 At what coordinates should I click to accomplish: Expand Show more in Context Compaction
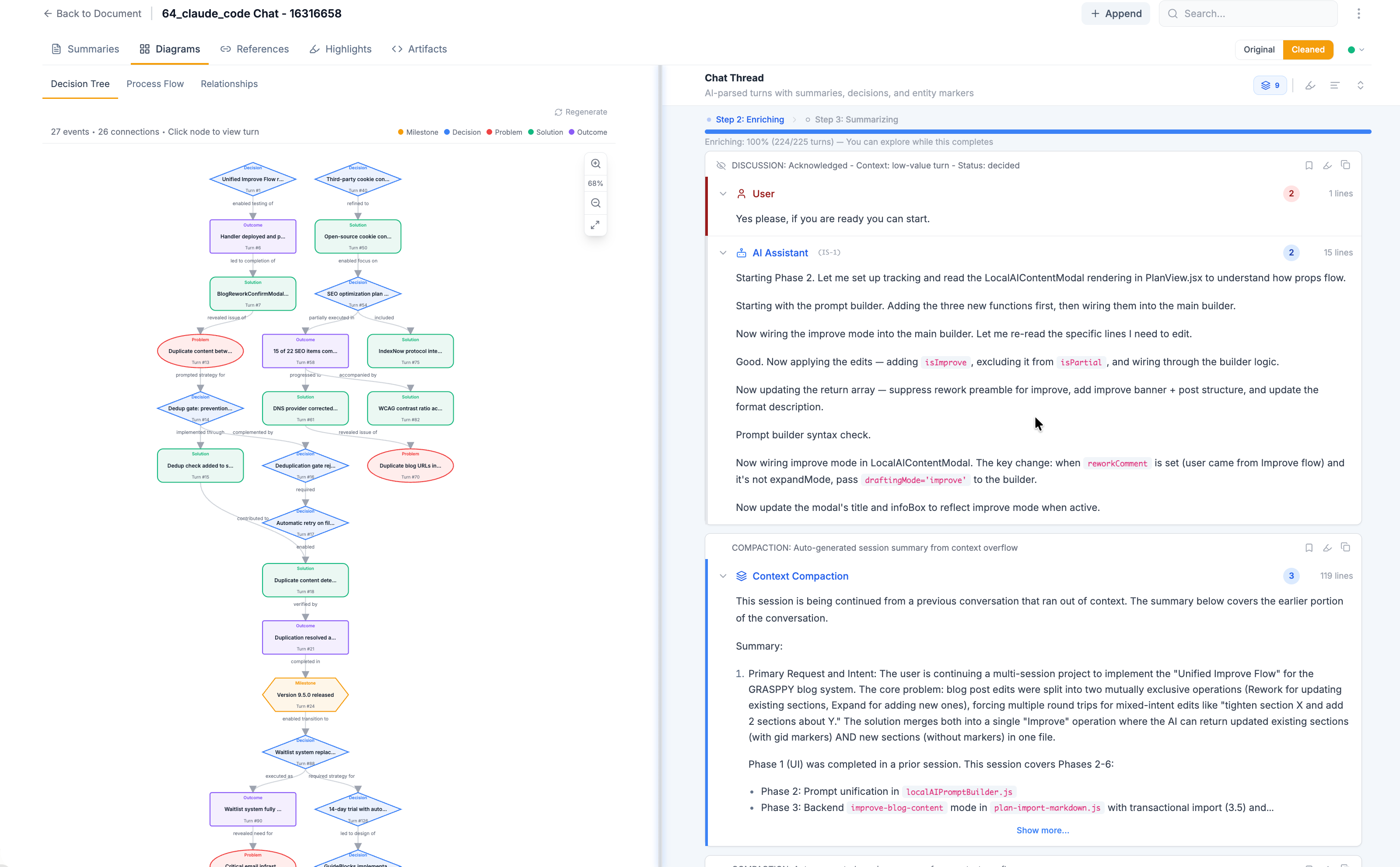(1042, 830)
